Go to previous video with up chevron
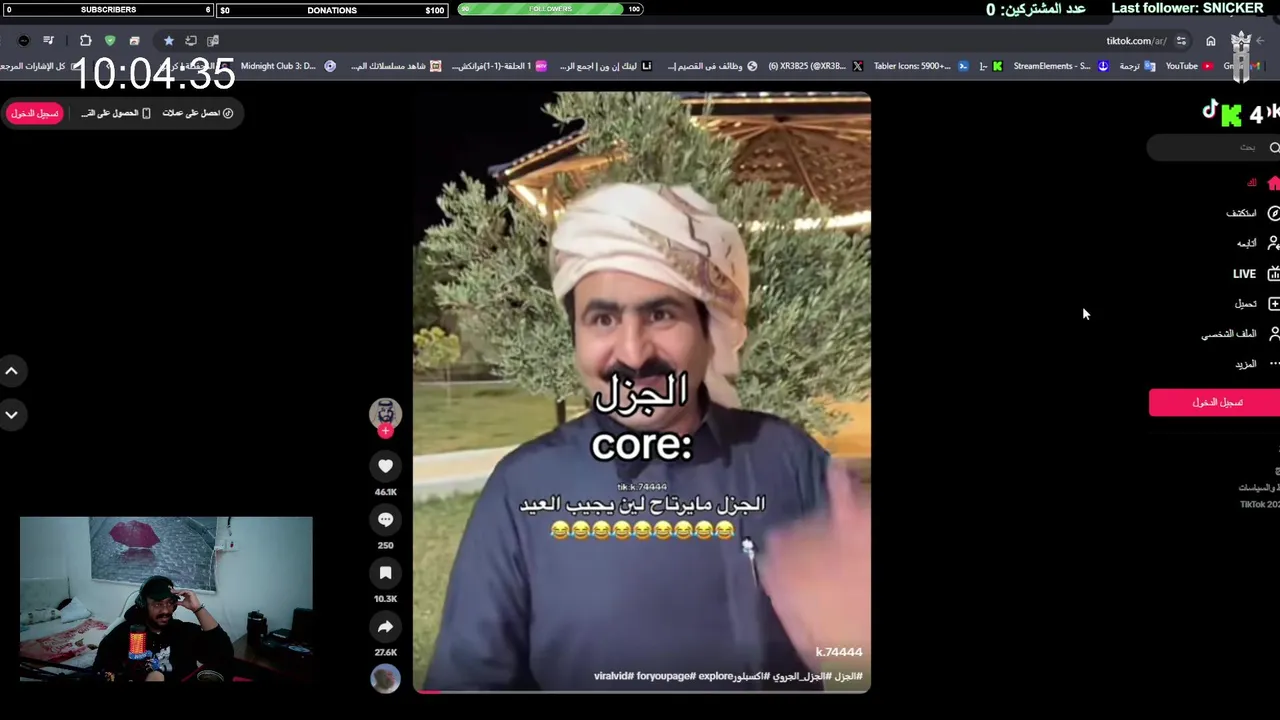1280x720 pixels. pos(12,371)
